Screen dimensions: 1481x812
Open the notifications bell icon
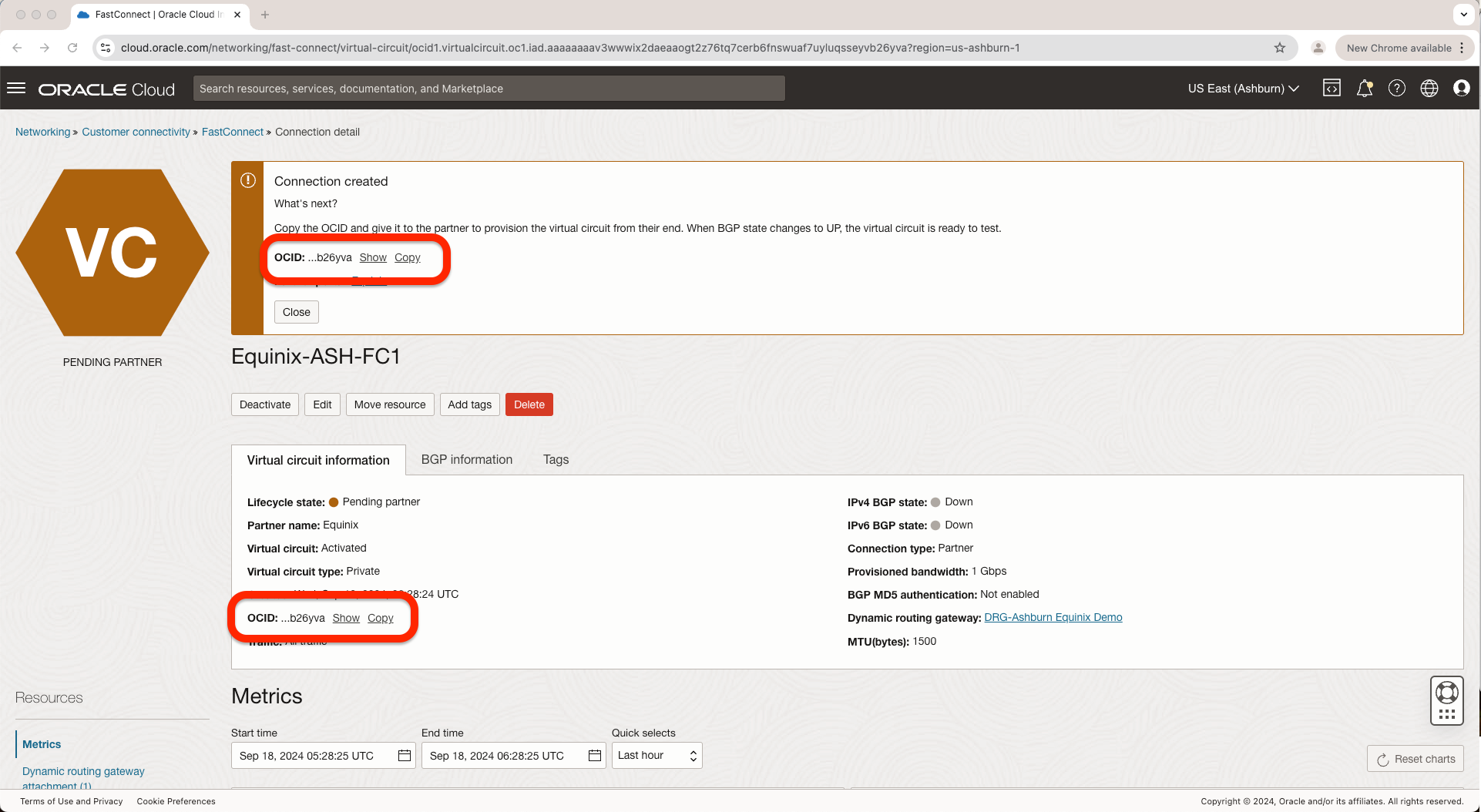coord(1365,89)
